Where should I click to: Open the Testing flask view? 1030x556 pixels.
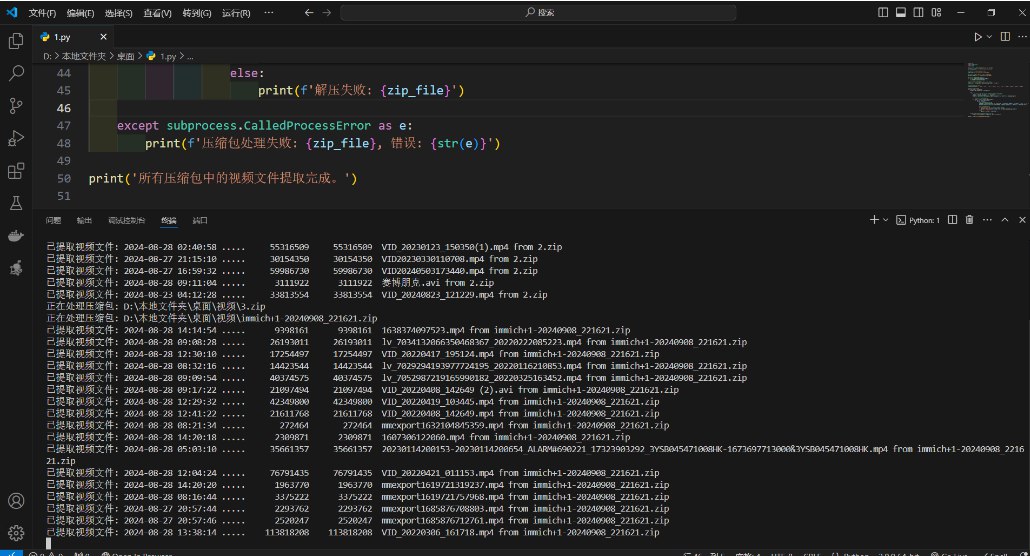pyautogui.click(x=16, y=203)
